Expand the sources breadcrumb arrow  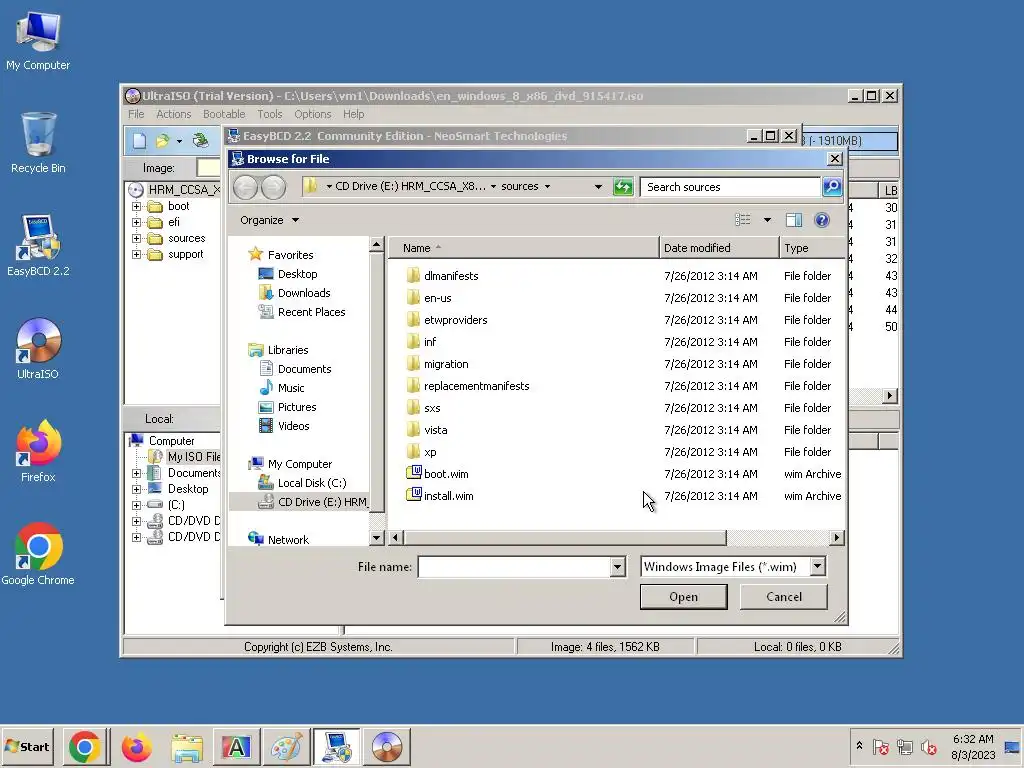pyautogui.click(x=547, y=187)
